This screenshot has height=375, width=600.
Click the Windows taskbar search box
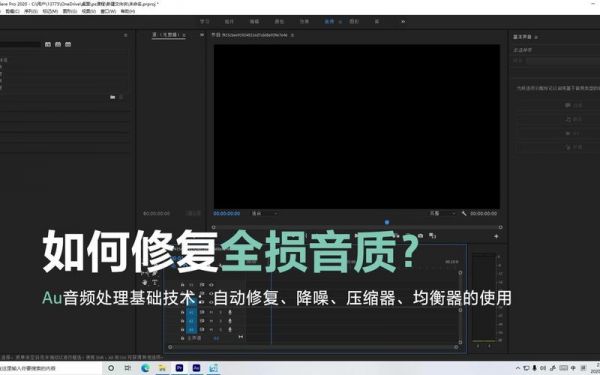coord(51,368)
